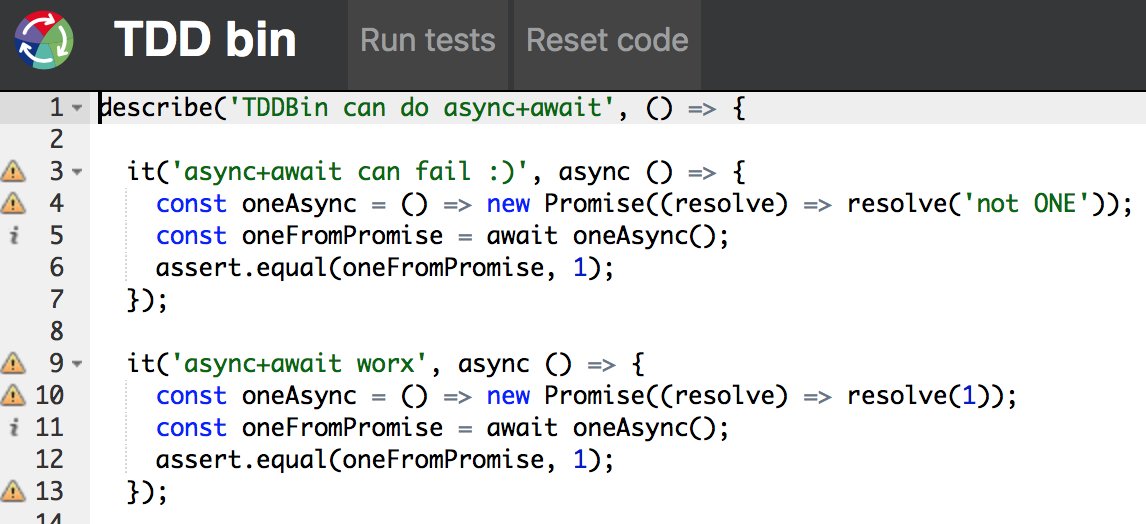1146x524 pixels.
Task: Click assert.equal call on line 6
Action: point(385,267)
